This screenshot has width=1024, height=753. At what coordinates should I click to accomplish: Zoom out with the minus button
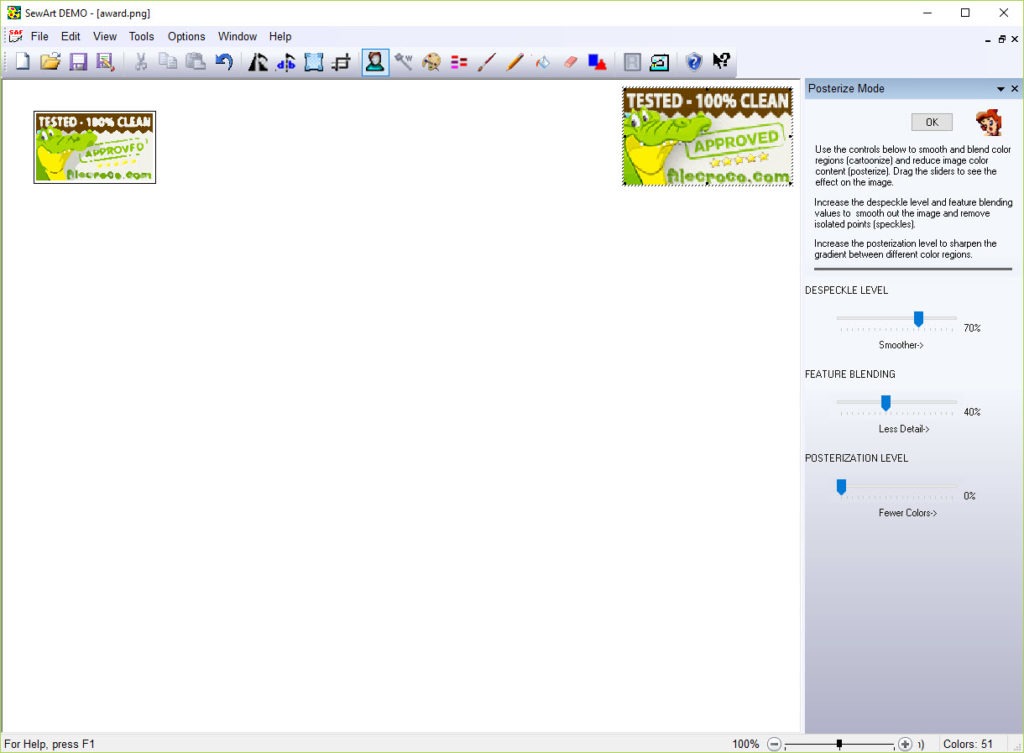point(774,744)
